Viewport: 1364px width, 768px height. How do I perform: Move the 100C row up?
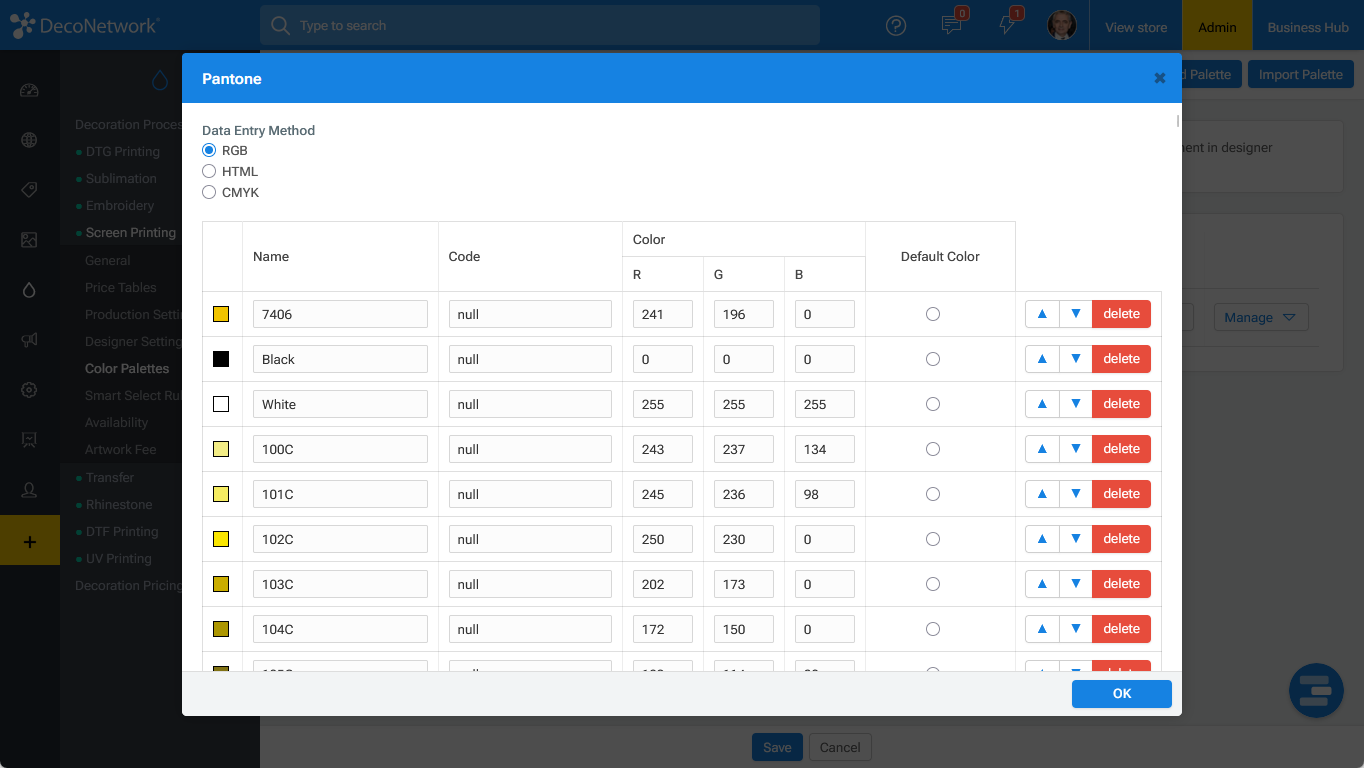coord(1042,449)
